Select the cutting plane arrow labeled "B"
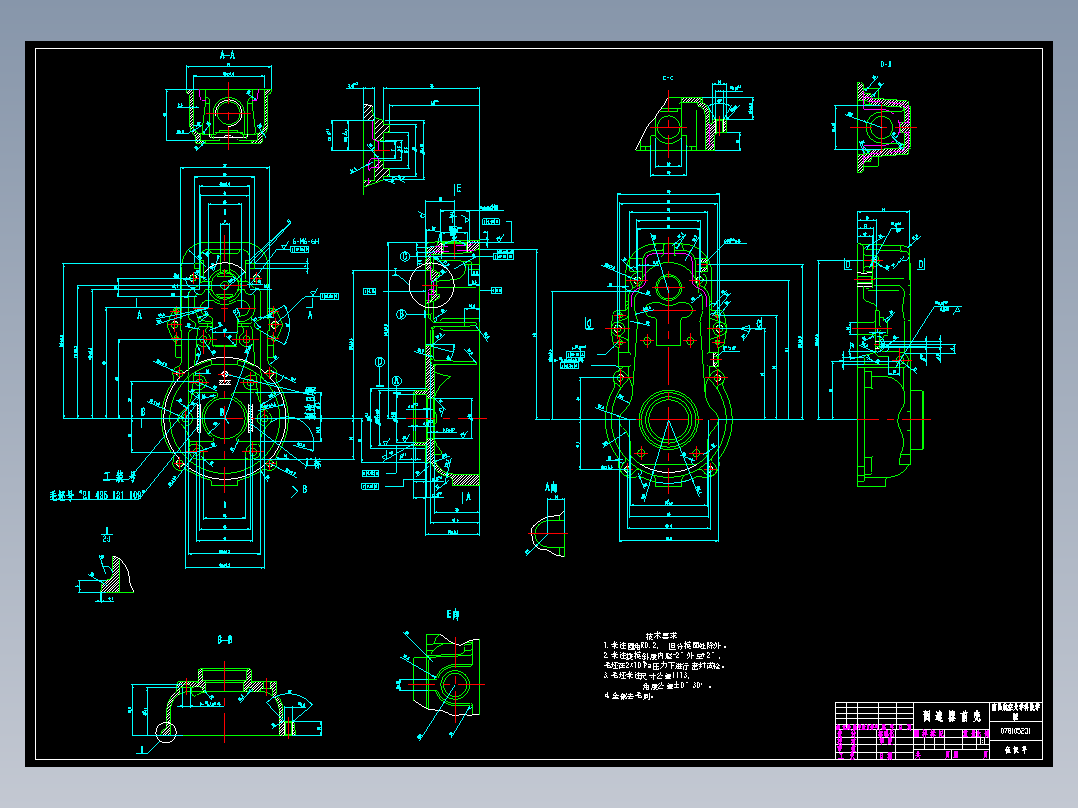1078x808 pixels. pyautogui.click(x=300, y=490)
